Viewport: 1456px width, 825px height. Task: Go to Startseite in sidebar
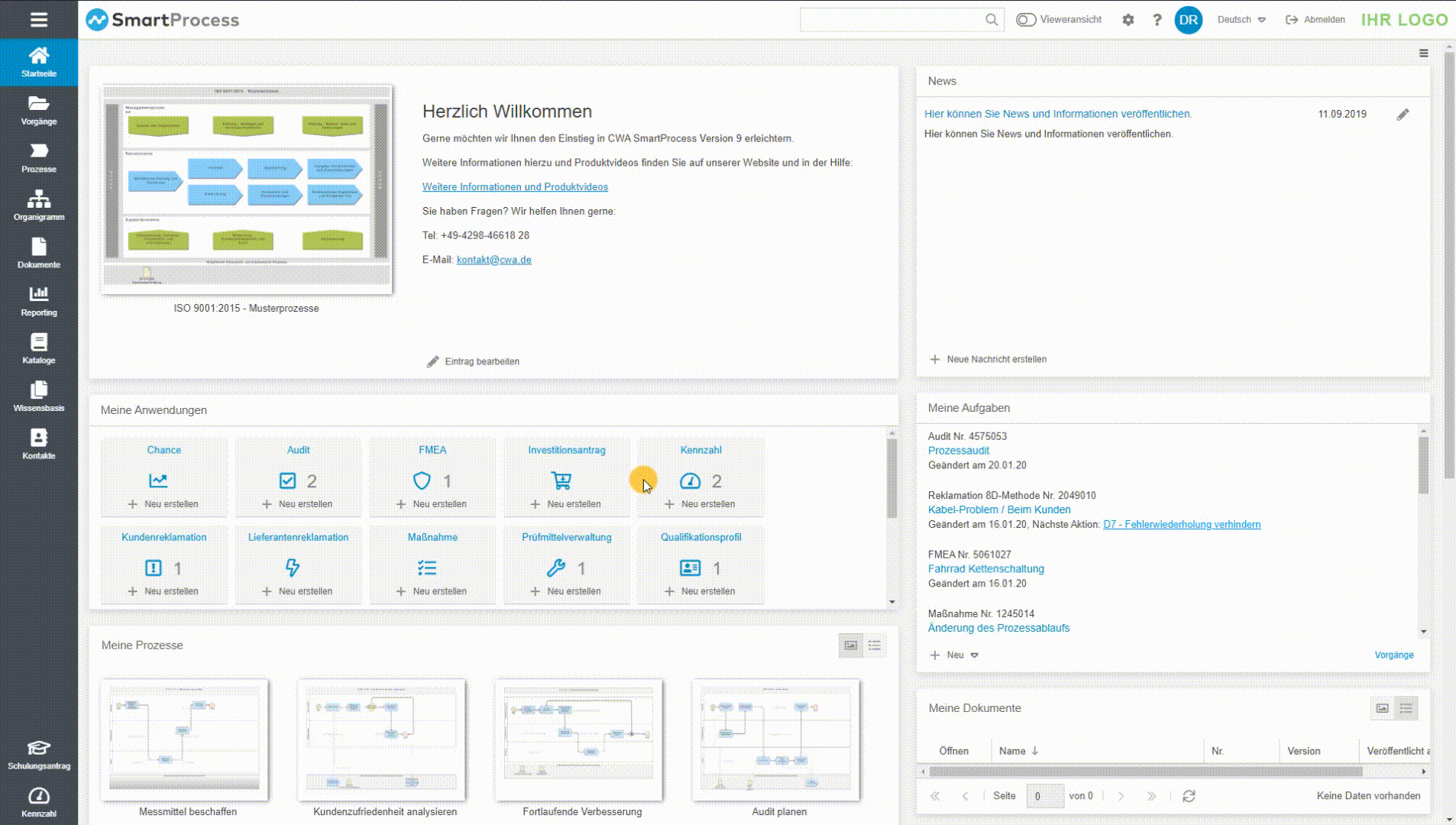pyautogui.click(x=39, y=62)
